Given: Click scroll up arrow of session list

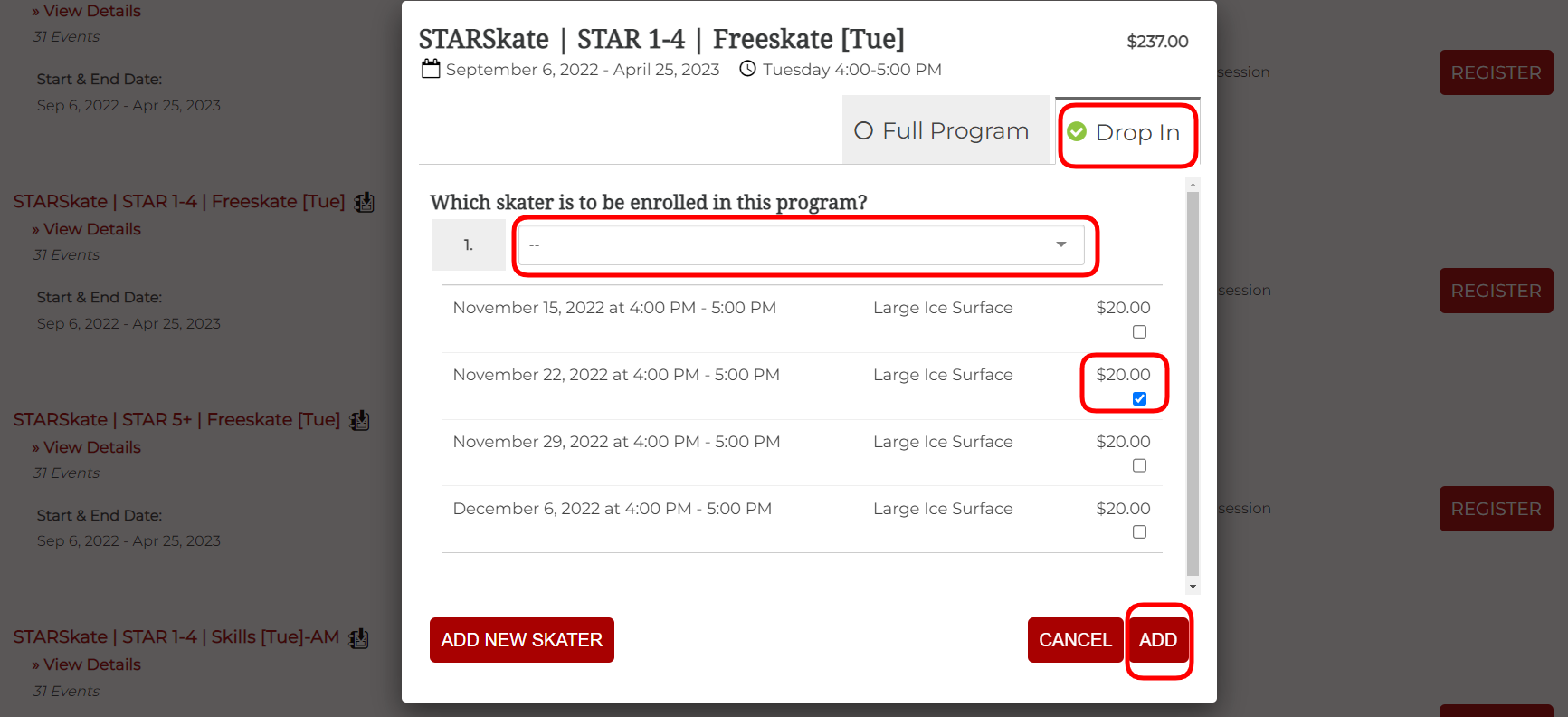Looking at the screenshot, I should coord(1193,185).
